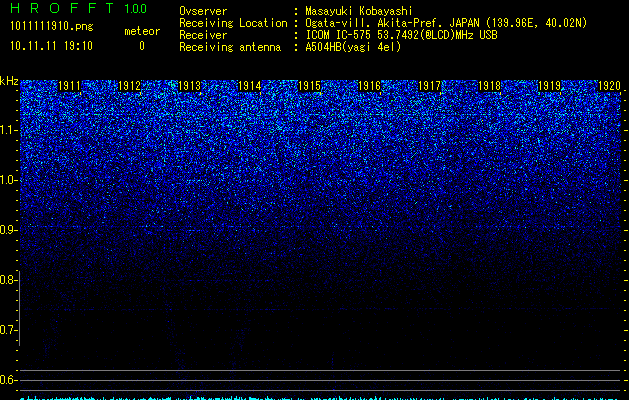
Task: Click the kHz axis unit label
Action: tap(9, 81)
